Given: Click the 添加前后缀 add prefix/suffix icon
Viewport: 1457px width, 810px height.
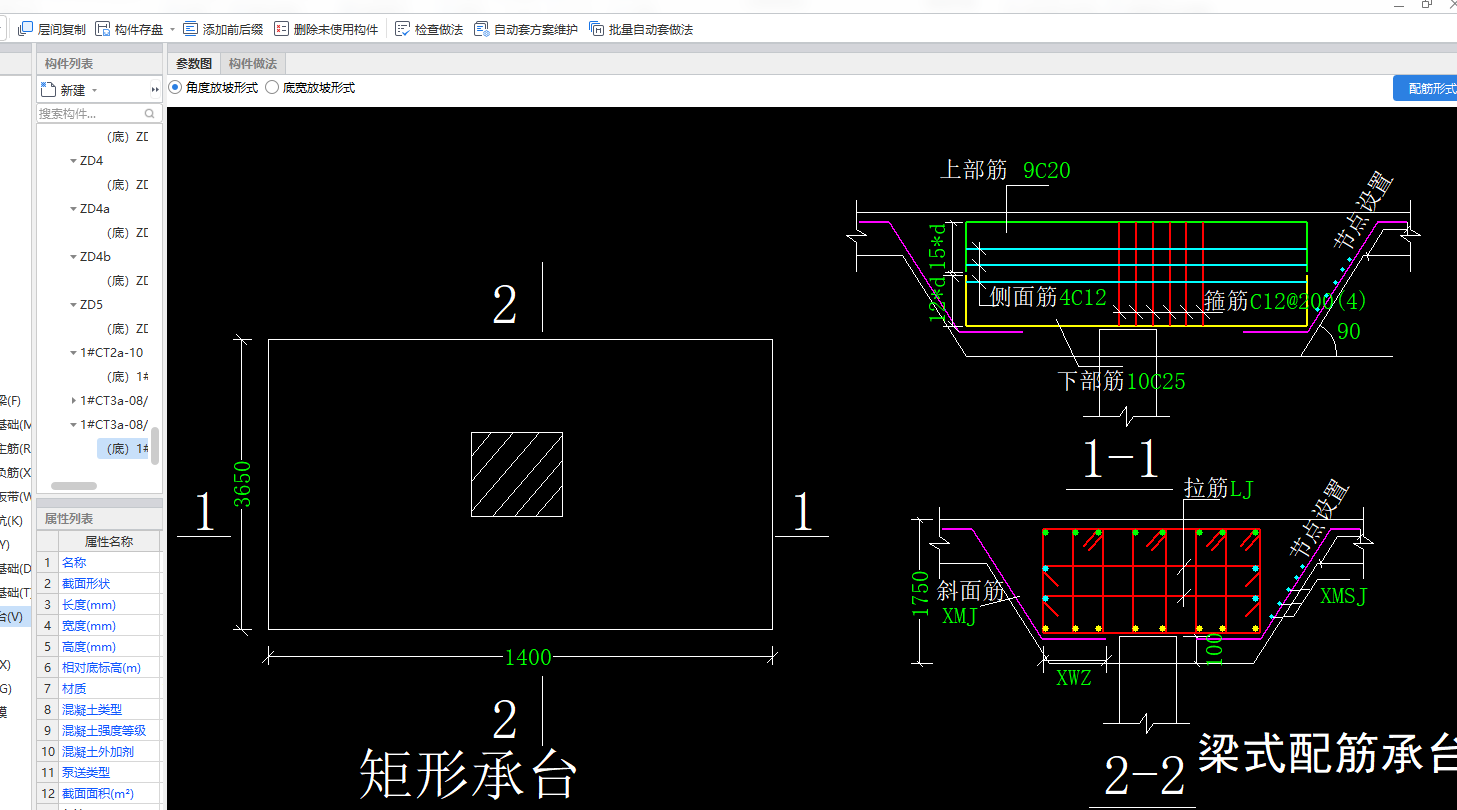Looking at the screenshot, I should pos(190,30).
